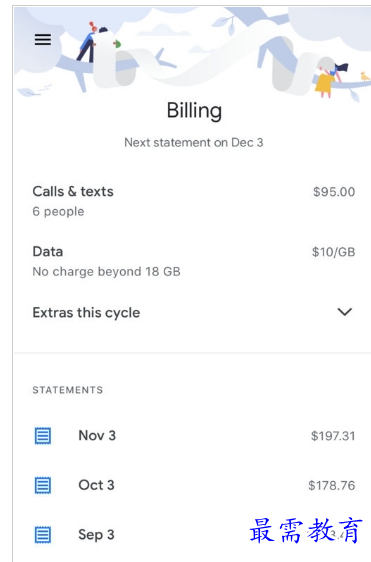This screenshot has width=371, height=562.
Task: Click Next statement on Dec 3 text
Action: click(x=194, y=143)
